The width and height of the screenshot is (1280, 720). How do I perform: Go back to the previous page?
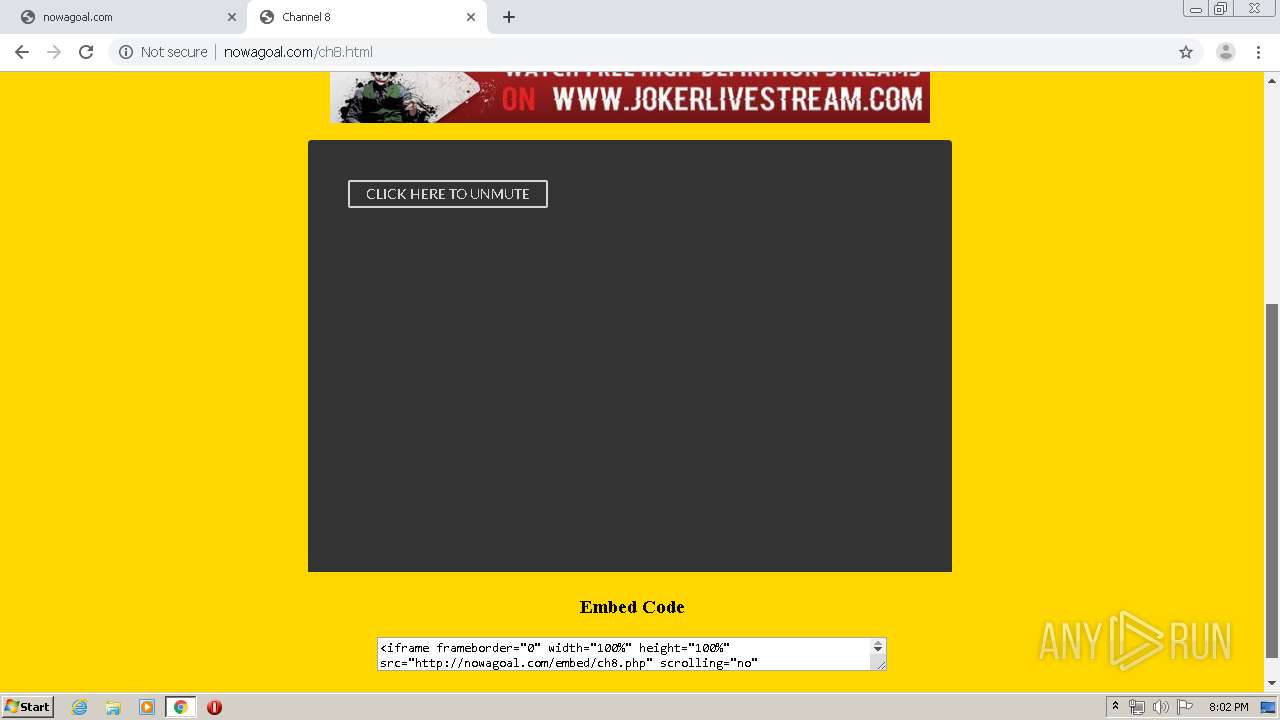pyautogui.click(x=22, y=52)
